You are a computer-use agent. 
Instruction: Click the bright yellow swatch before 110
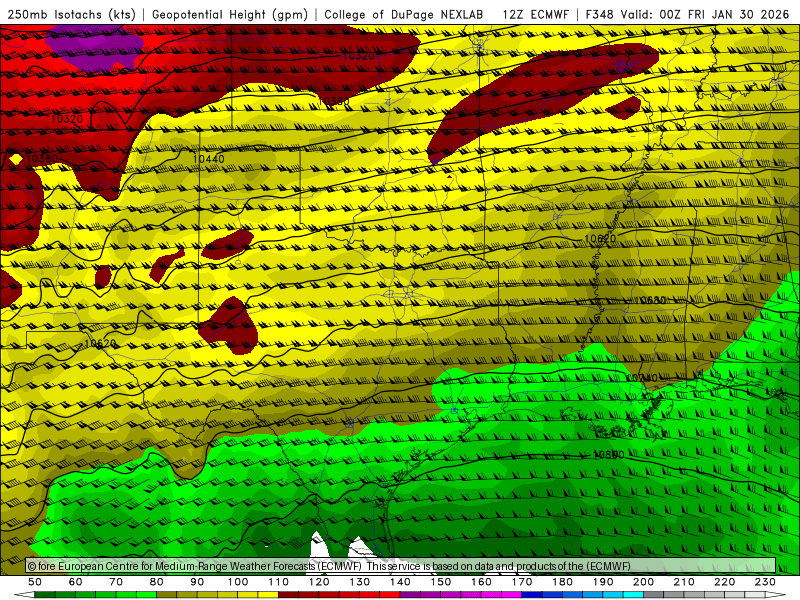268,595
